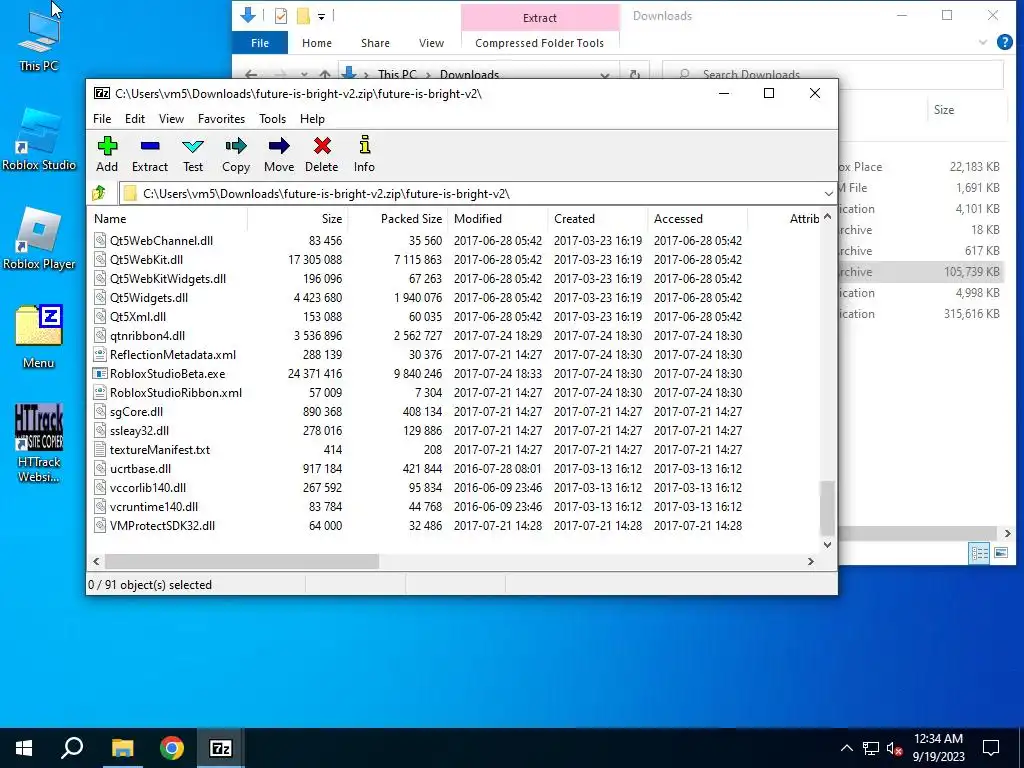Select the RobloxStudioRibbon.xml file

point(176,392)
